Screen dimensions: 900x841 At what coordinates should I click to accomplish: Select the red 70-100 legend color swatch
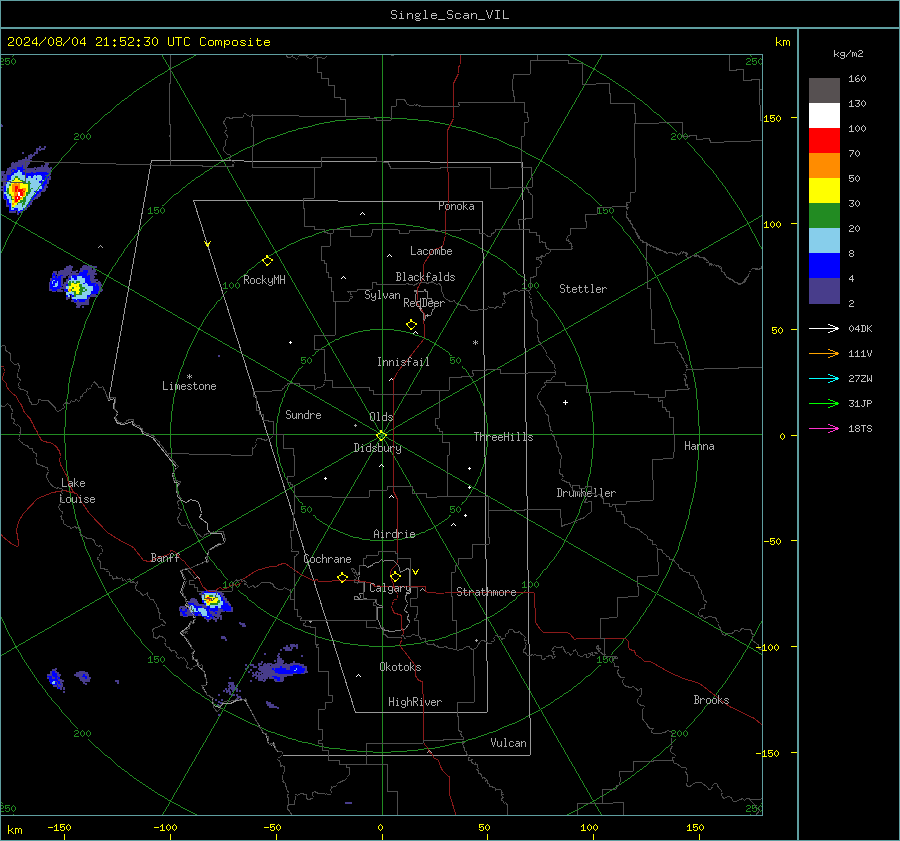824,141
